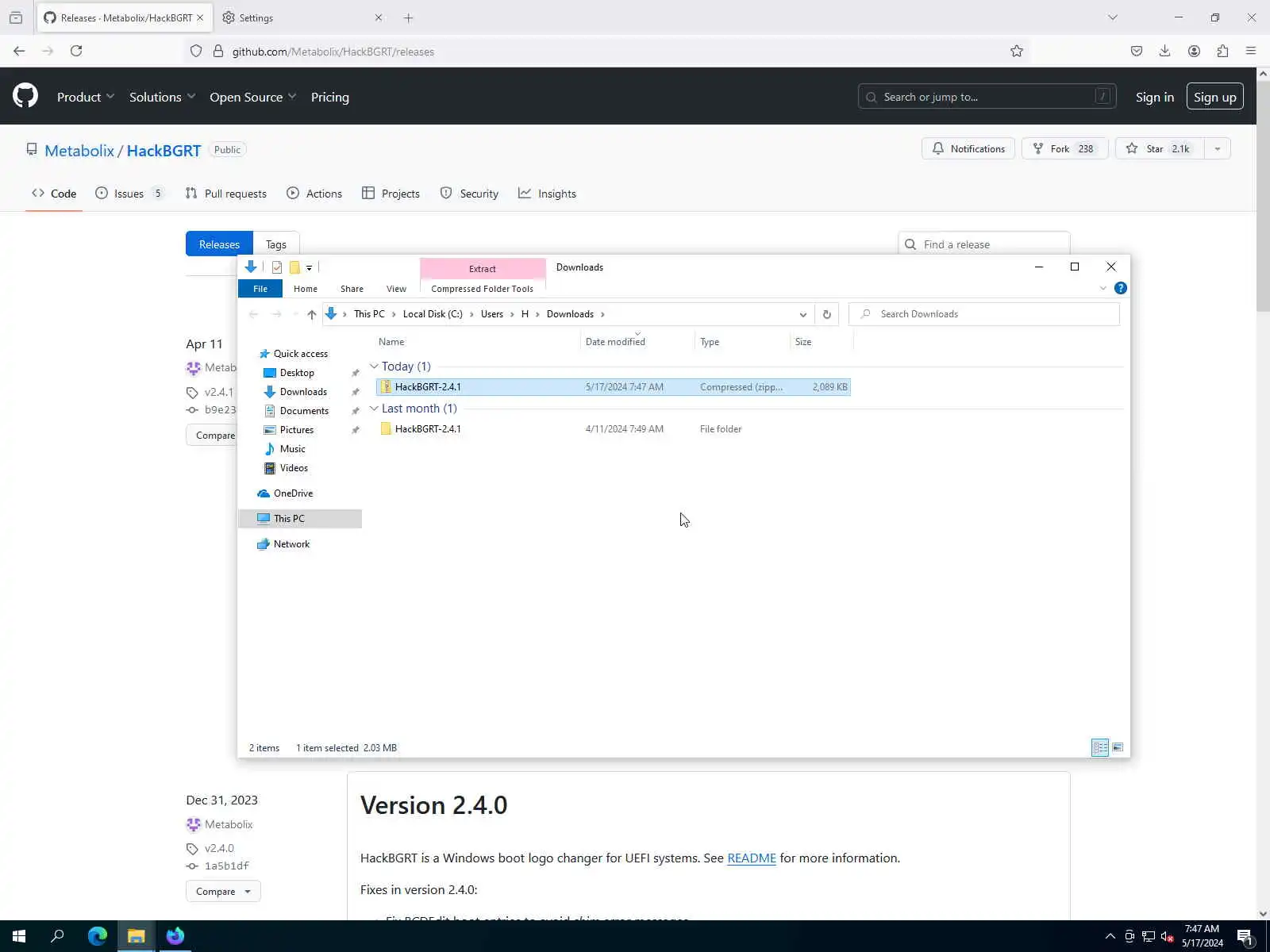Click File Explorer taskbar icon
The width and height of the screenshot is (1270, 952).
click(137, 936)
